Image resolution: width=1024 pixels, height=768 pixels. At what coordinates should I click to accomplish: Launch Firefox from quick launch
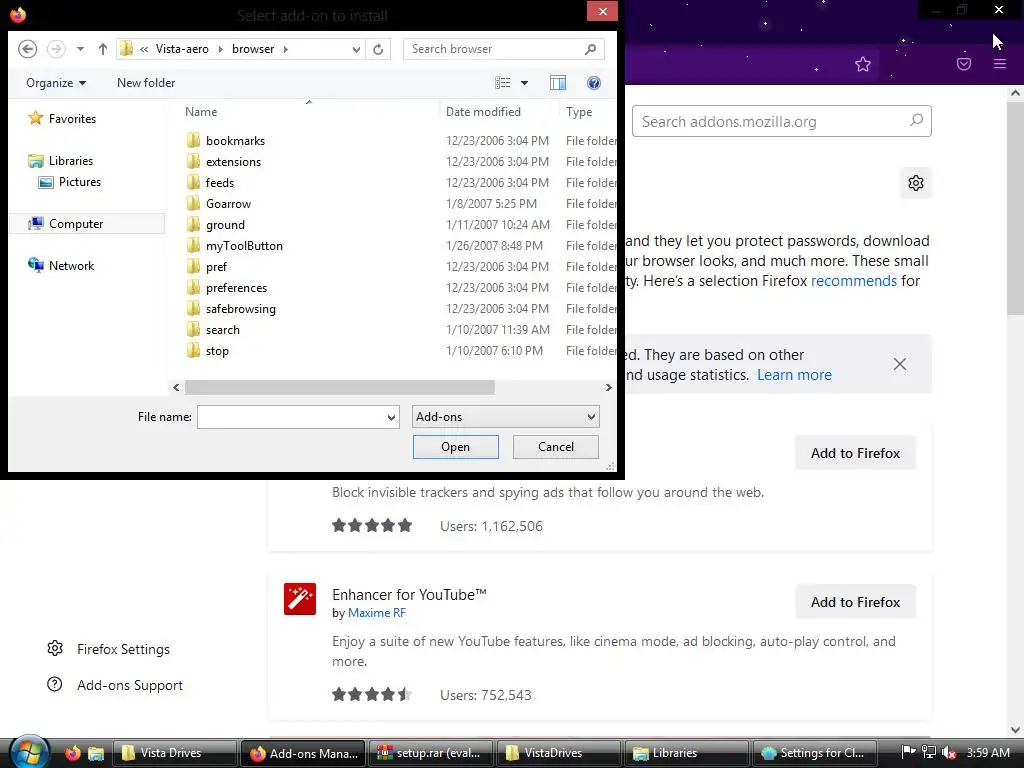(x=72, y=753)
